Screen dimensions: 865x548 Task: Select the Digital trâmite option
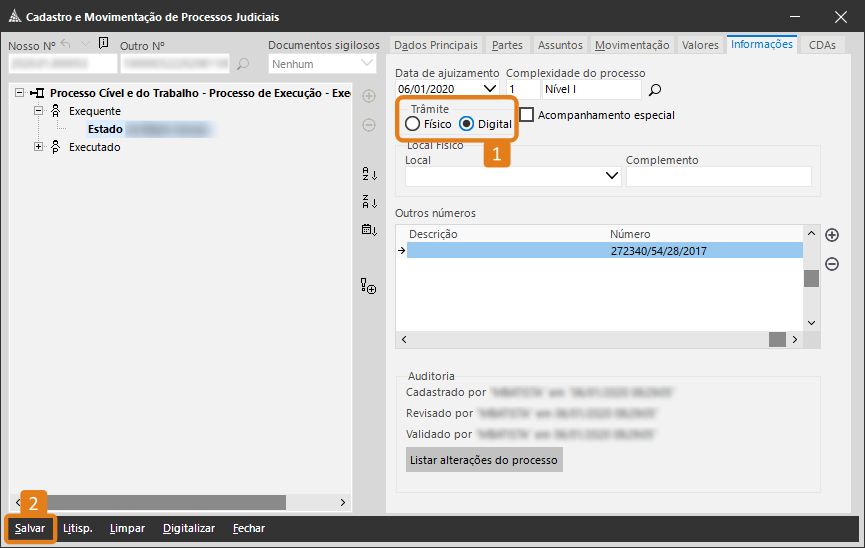467,124
